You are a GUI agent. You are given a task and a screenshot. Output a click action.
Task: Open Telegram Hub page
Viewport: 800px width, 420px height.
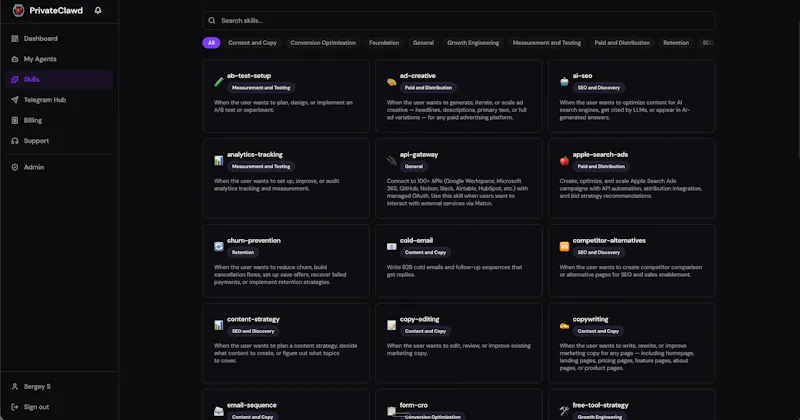coord(59,100)
